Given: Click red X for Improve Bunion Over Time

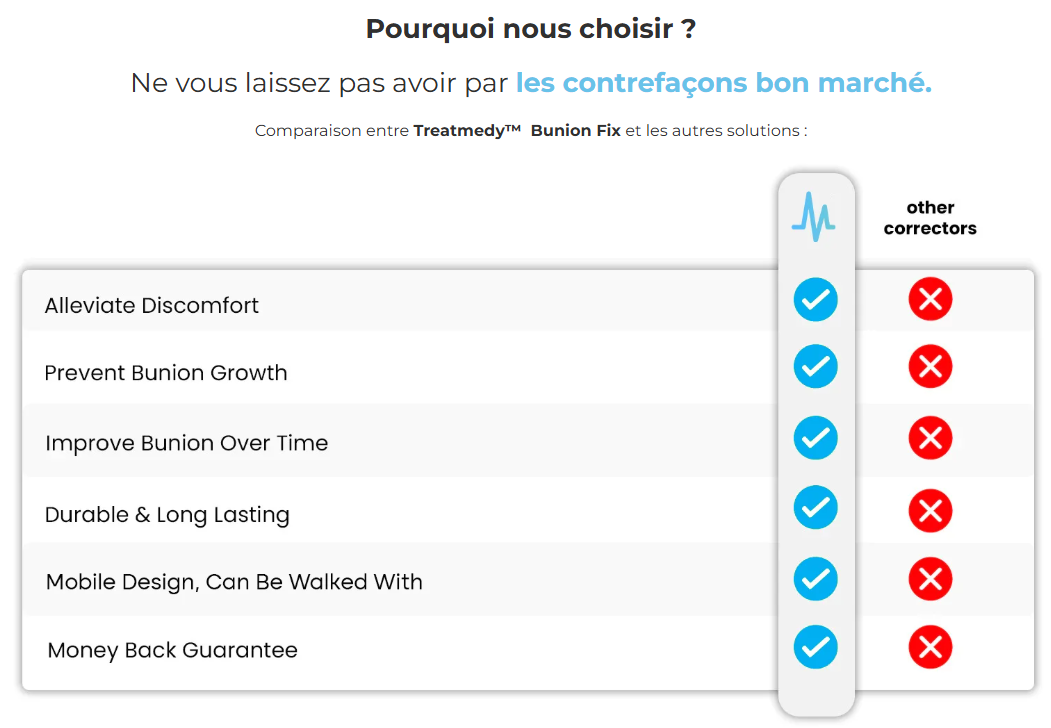Looking at the screenshot, I should [930, 438].
